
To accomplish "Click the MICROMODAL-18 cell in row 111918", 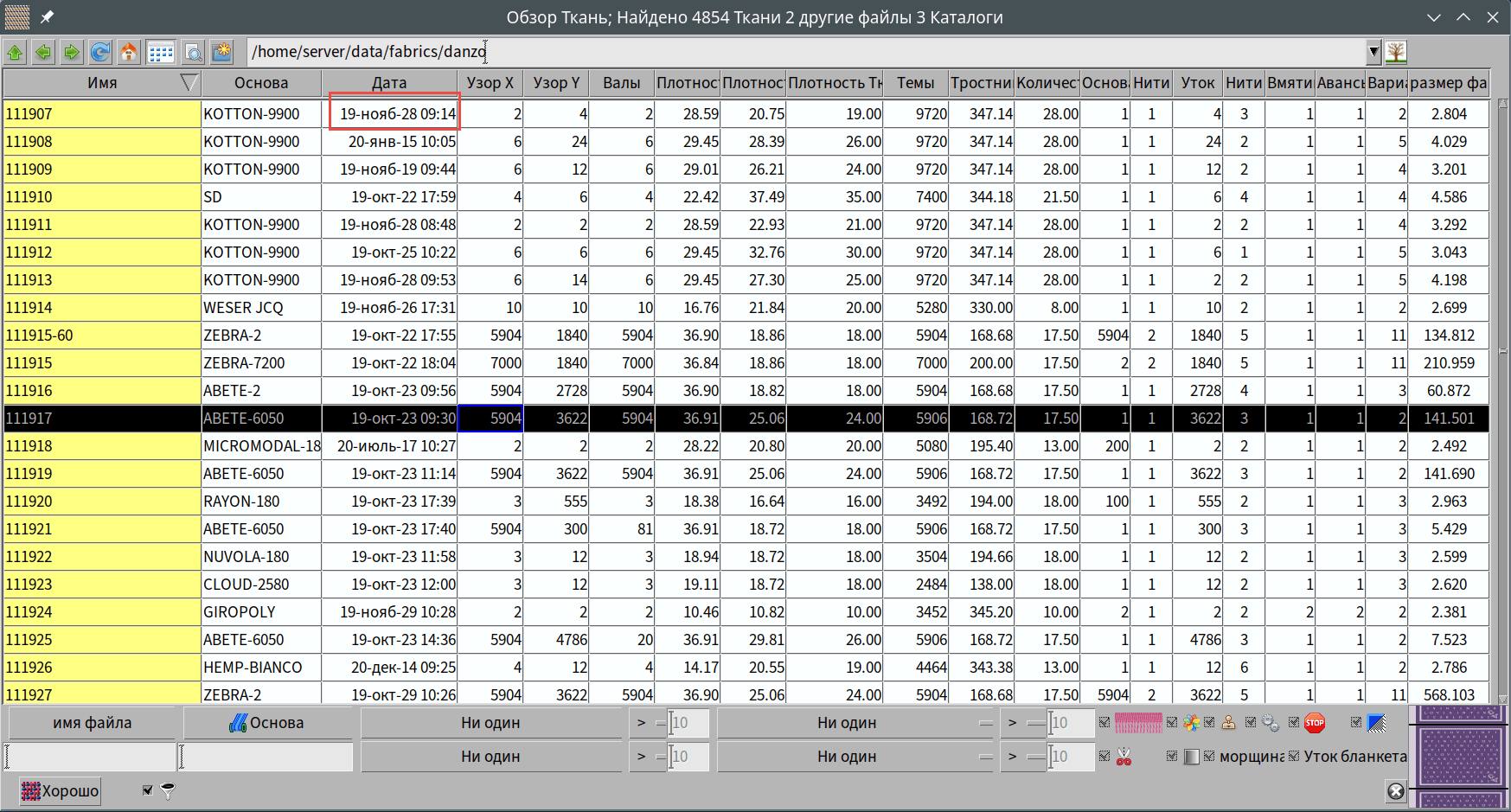I will tap(261, 446).
